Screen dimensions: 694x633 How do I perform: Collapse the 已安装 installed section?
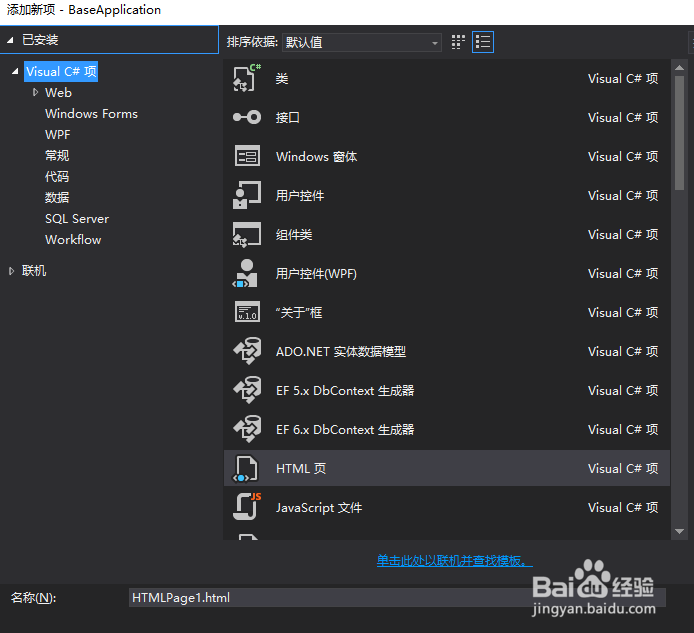tap(11, 40)
